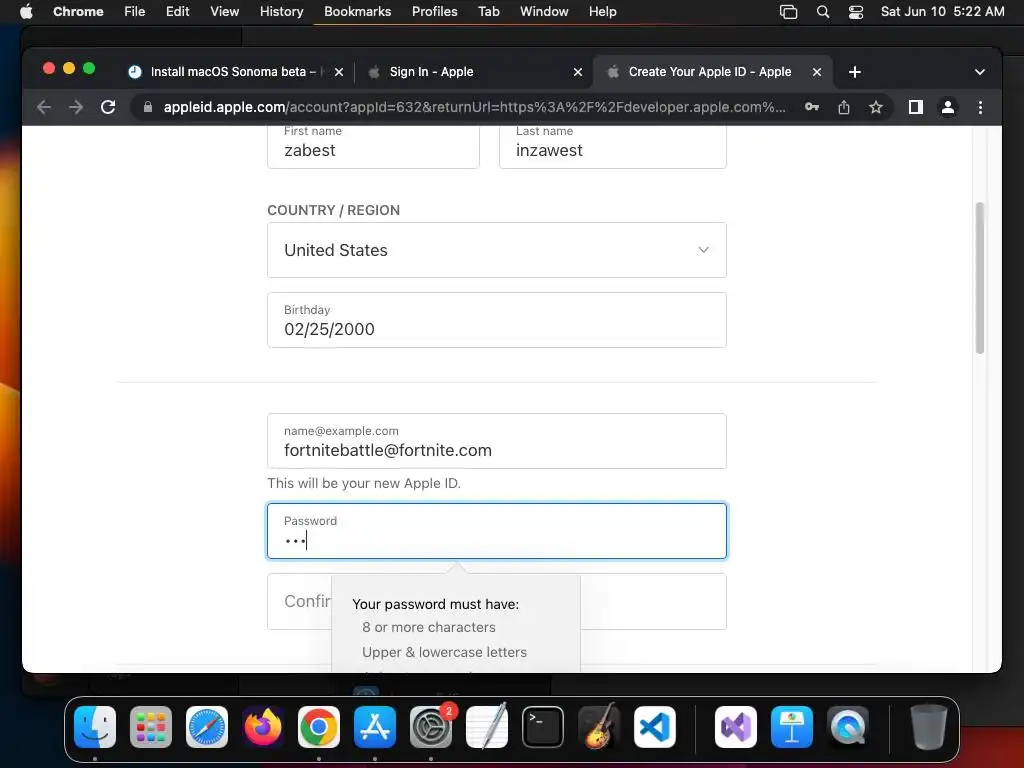Expand tab search chevron
The image size is (1024, 768).
point(980,72)
